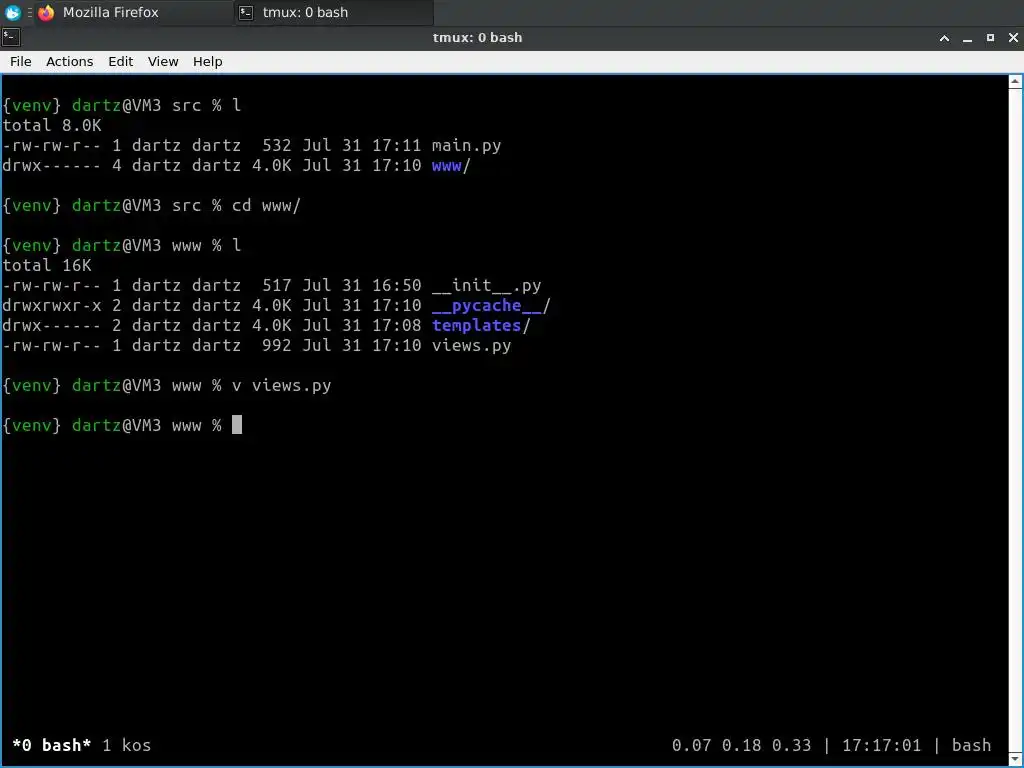Open the Edit menu
This screenshot has height=768, width=1024.
click(120, 61)
